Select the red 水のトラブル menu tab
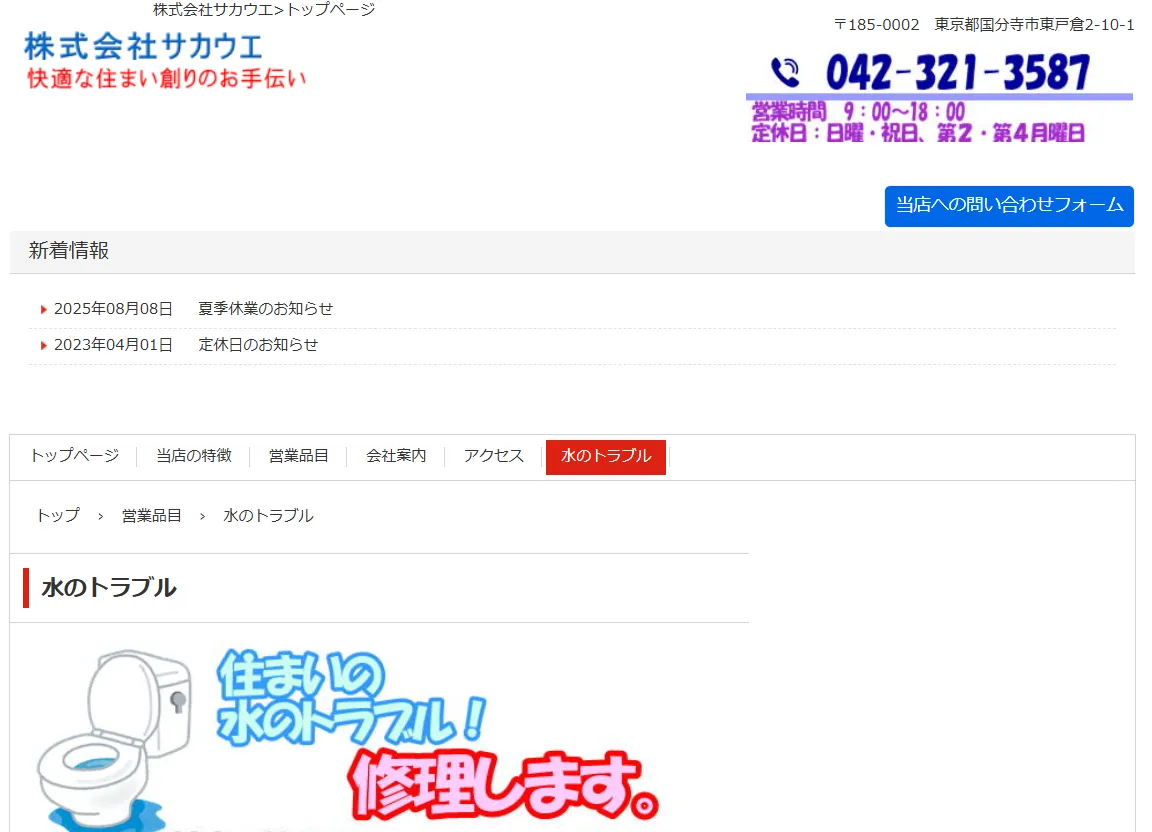This screenshot has width=1152, height=832. click(605, 457)
